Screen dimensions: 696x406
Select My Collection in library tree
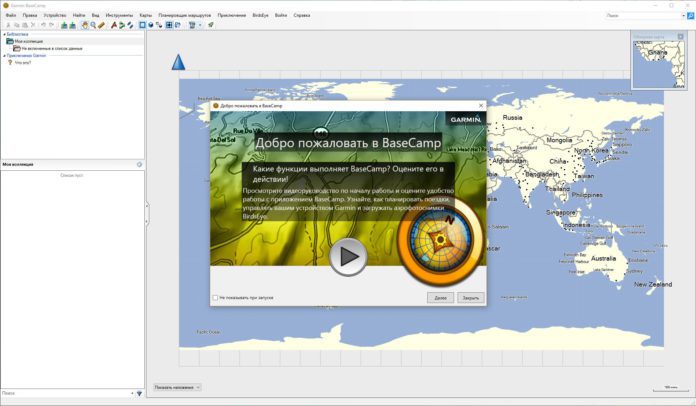point(28,41)
